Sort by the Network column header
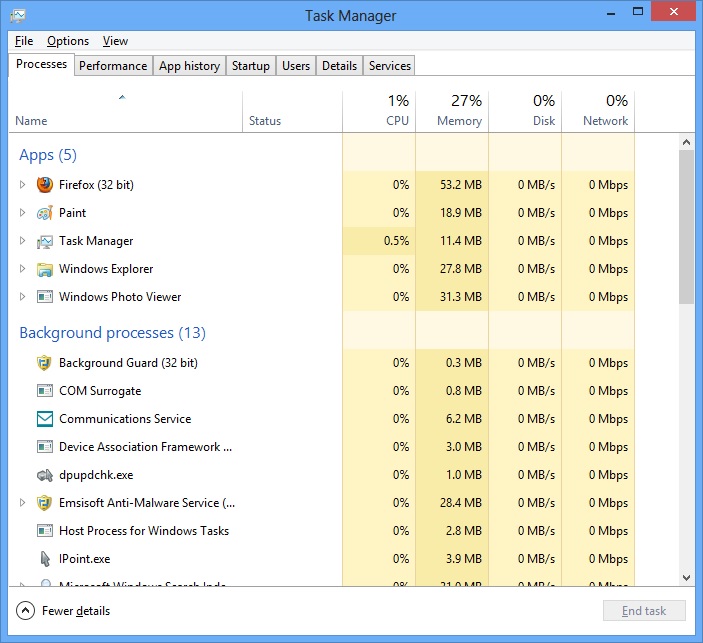This screenshot has width=703, height=643. coord(598,112)
